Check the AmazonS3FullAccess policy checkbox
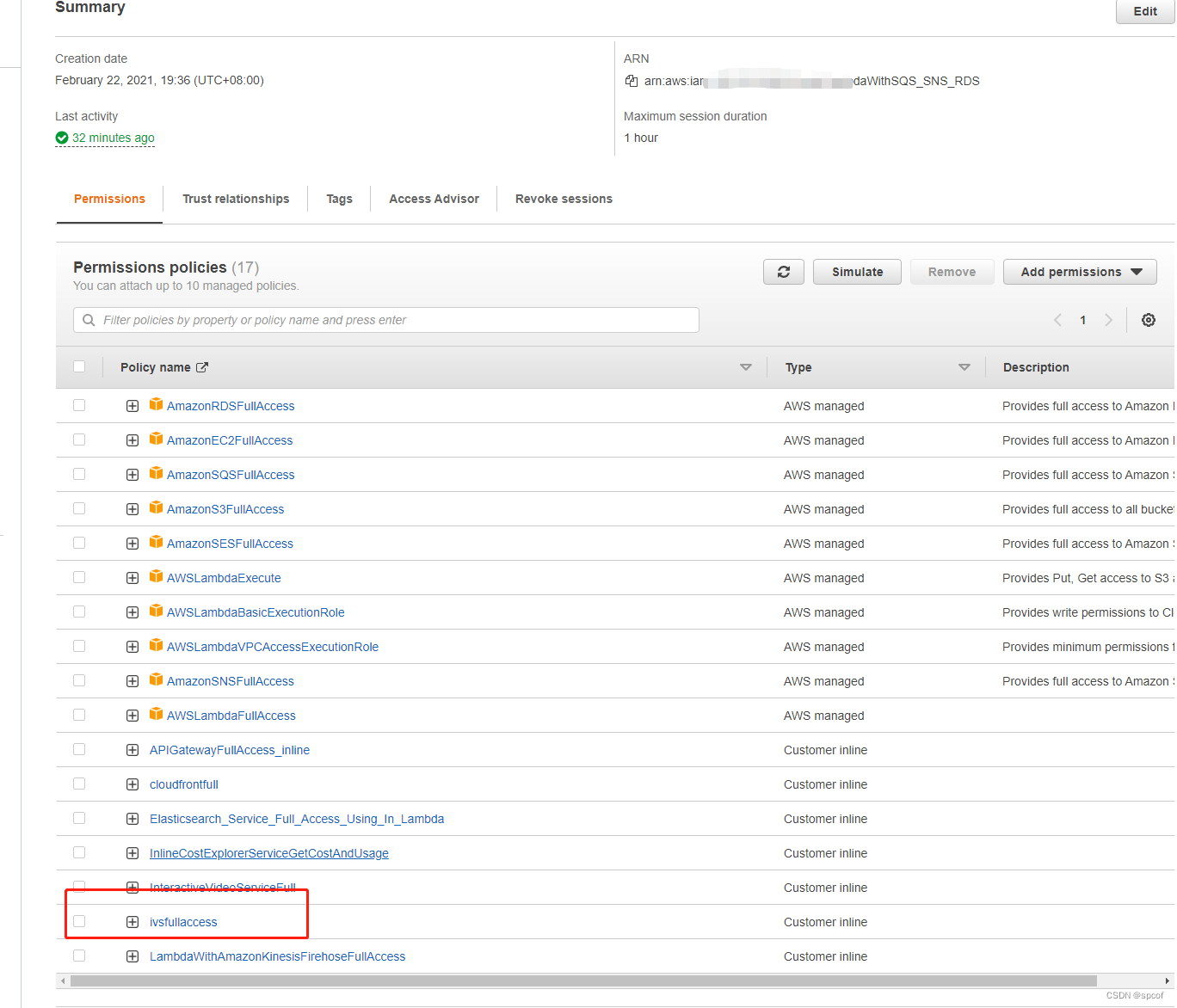 (79, 508)
